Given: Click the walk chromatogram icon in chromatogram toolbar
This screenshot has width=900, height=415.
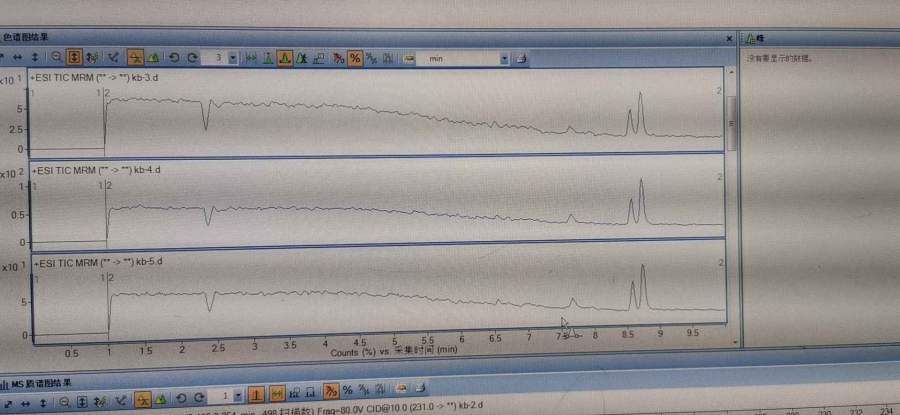Looking at the screenshot, I should coord(251,59).
